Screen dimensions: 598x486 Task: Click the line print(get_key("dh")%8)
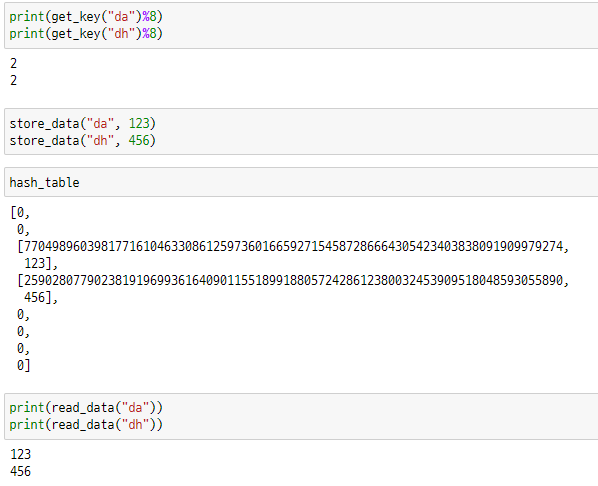tap(86, 34)
